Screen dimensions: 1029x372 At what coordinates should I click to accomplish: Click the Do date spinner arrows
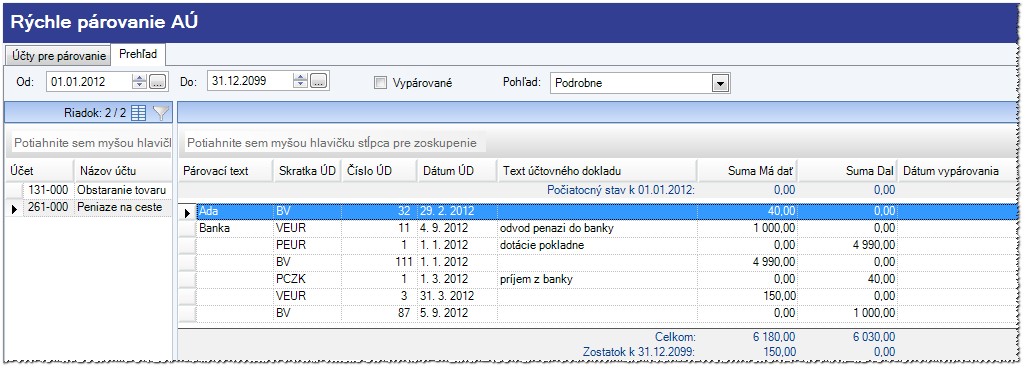pos(301,81)
